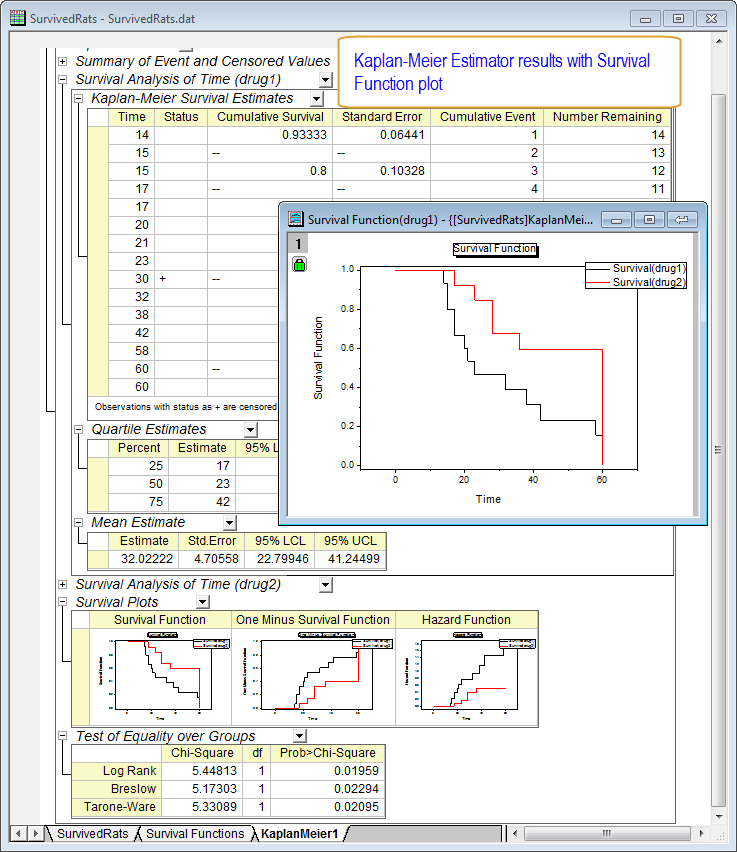Screen dimensions: 737x852
Task: Collapse Kaplan-Meier Survival Estimates table
Action: [x=78, y=98]
